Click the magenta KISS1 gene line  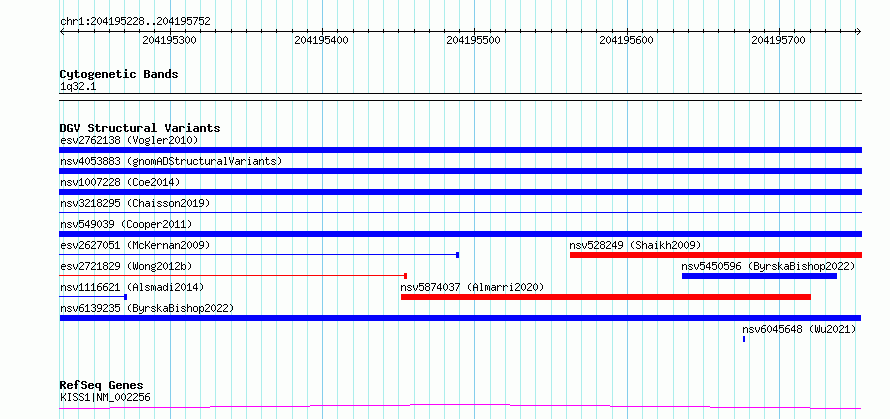point(460,406)
